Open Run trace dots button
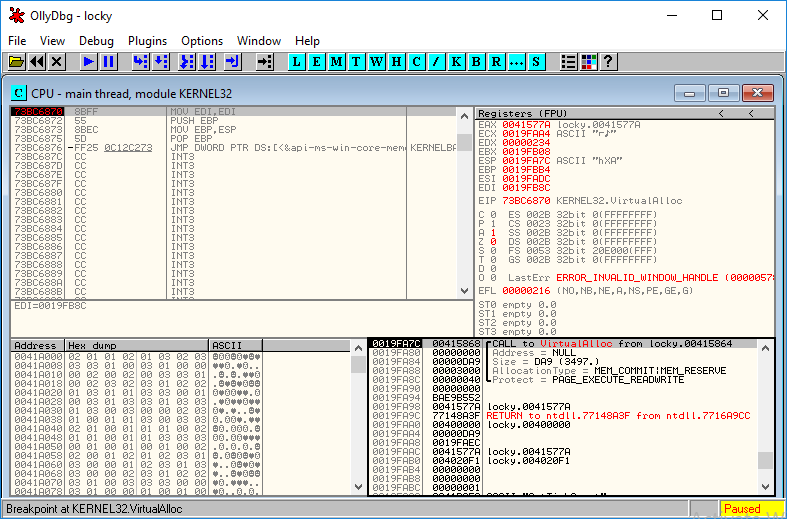Screen dimensions: 787x519 (516, 62)
